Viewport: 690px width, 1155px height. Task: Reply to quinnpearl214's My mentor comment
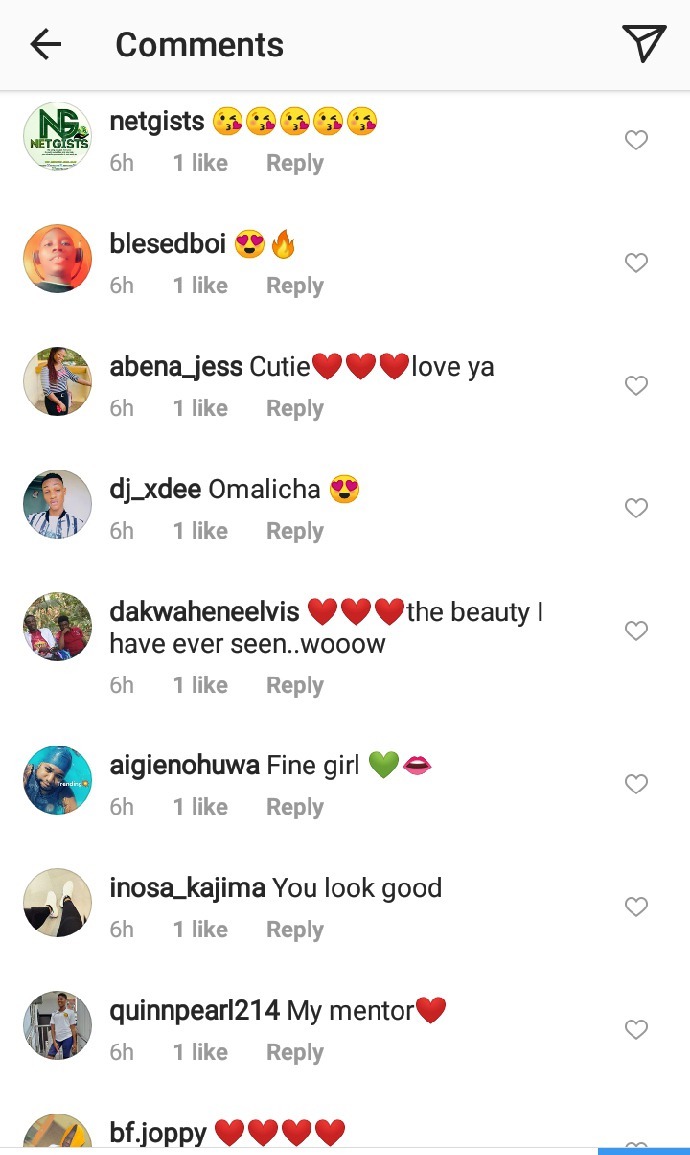(x=295, y=1053)
